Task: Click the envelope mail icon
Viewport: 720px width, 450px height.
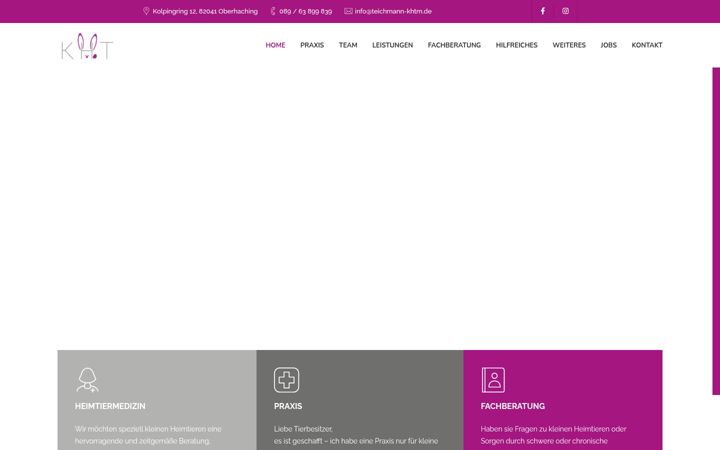Action: pos(349,11)
